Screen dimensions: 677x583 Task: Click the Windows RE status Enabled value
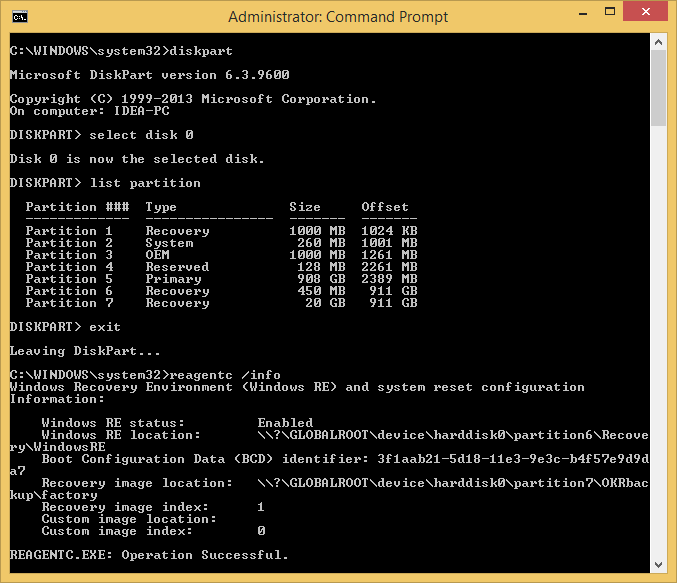[x=285, y=423]
